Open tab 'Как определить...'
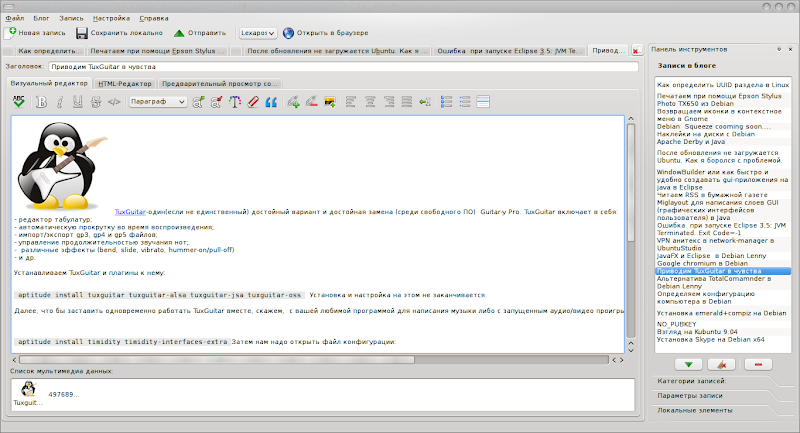The width and height of the screenshot is (800, 433). pos(50,51)
